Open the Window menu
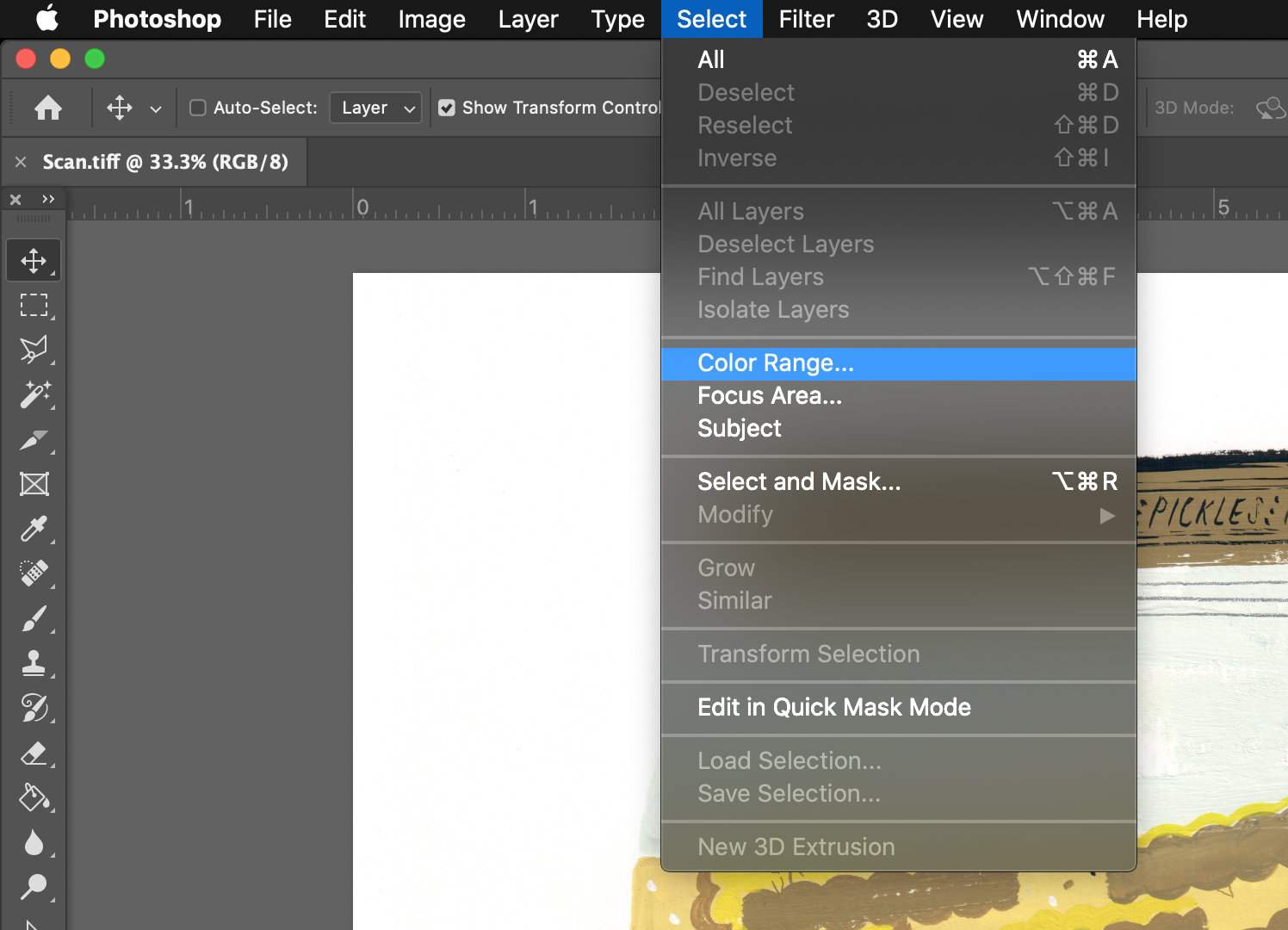1288x930 pixels. tap(1060, 19)
